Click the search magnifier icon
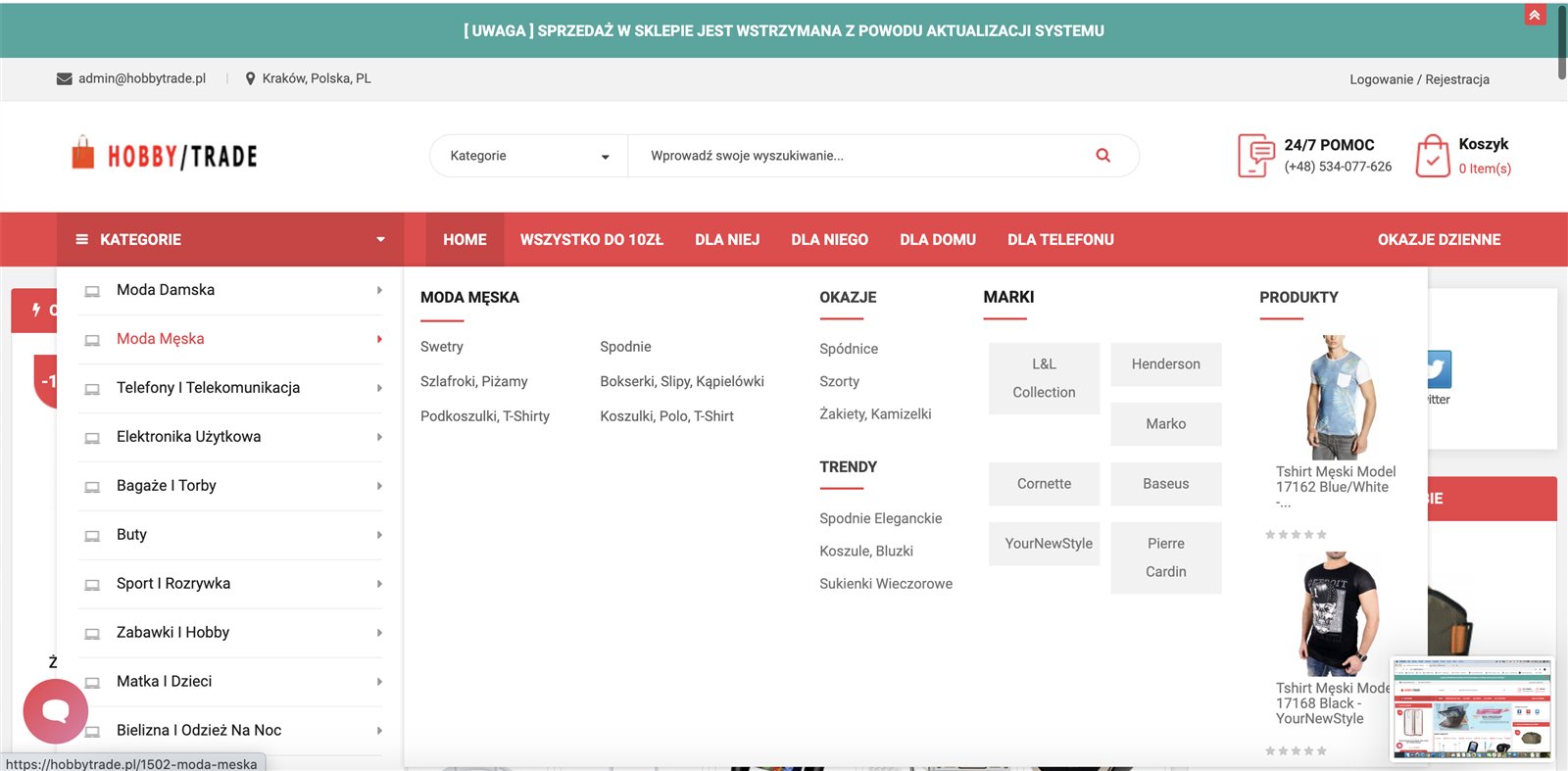The image size is (1568, 771). tap(1102, 156)
